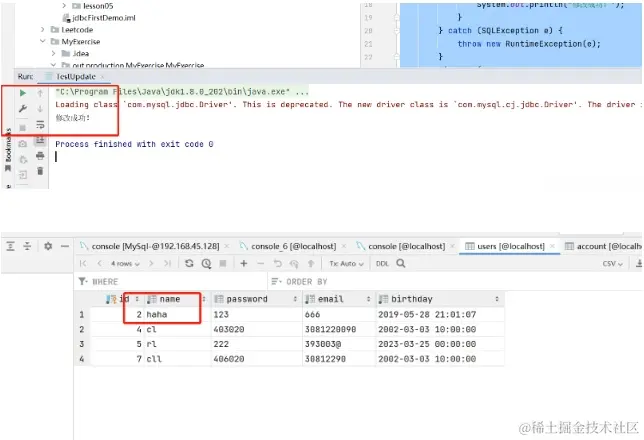Go to last page of rows

(x=168, y=263)
